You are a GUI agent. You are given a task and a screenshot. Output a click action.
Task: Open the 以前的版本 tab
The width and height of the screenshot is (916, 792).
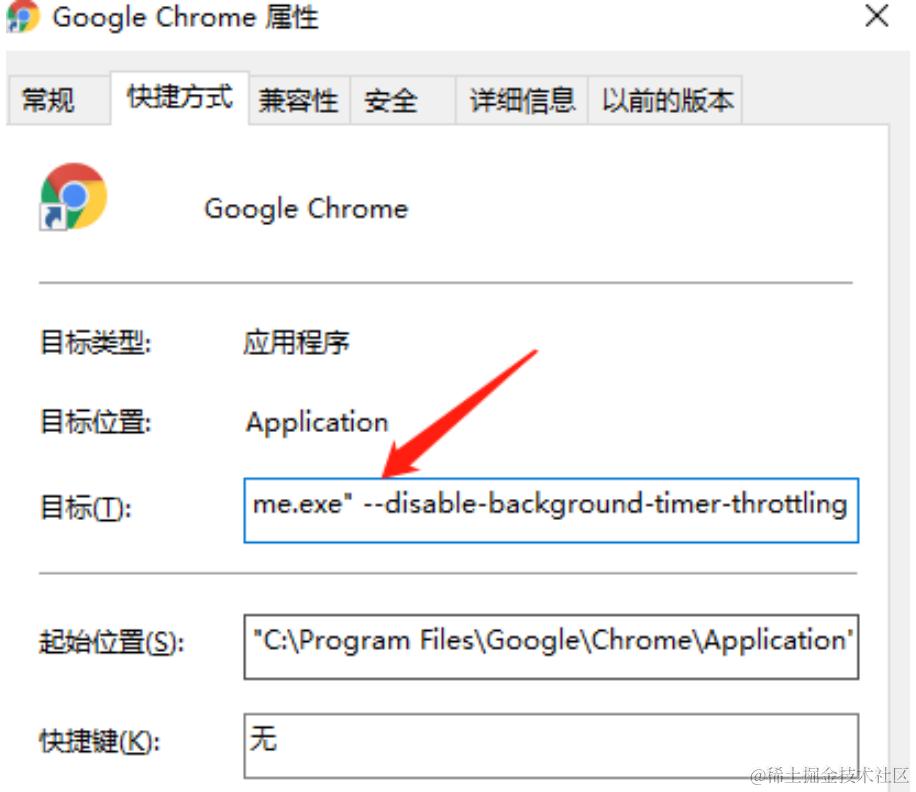(665, 100)
